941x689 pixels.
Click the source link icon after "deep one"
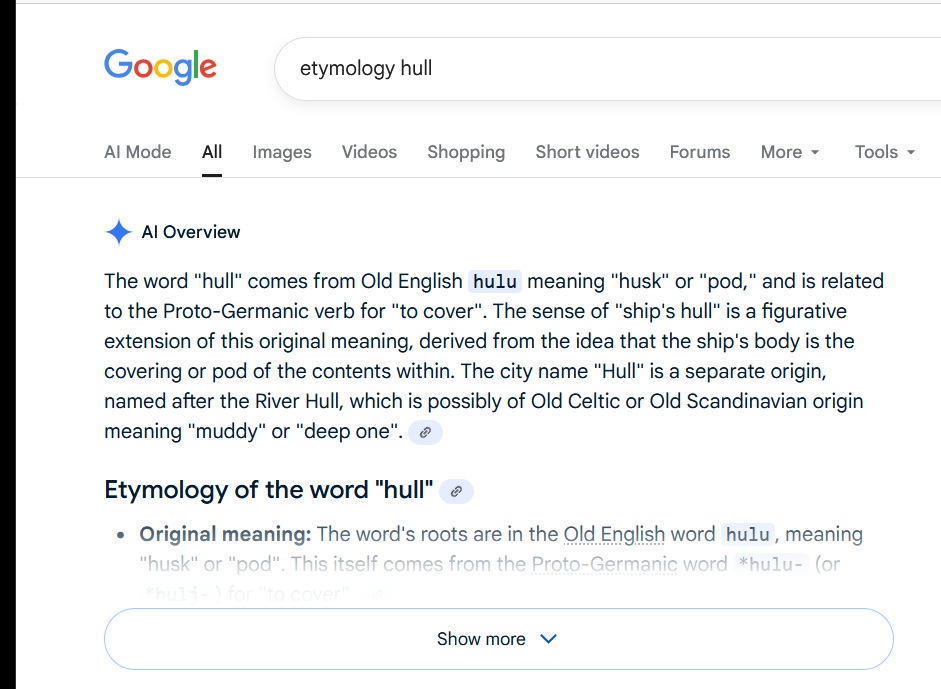[425, 433]
